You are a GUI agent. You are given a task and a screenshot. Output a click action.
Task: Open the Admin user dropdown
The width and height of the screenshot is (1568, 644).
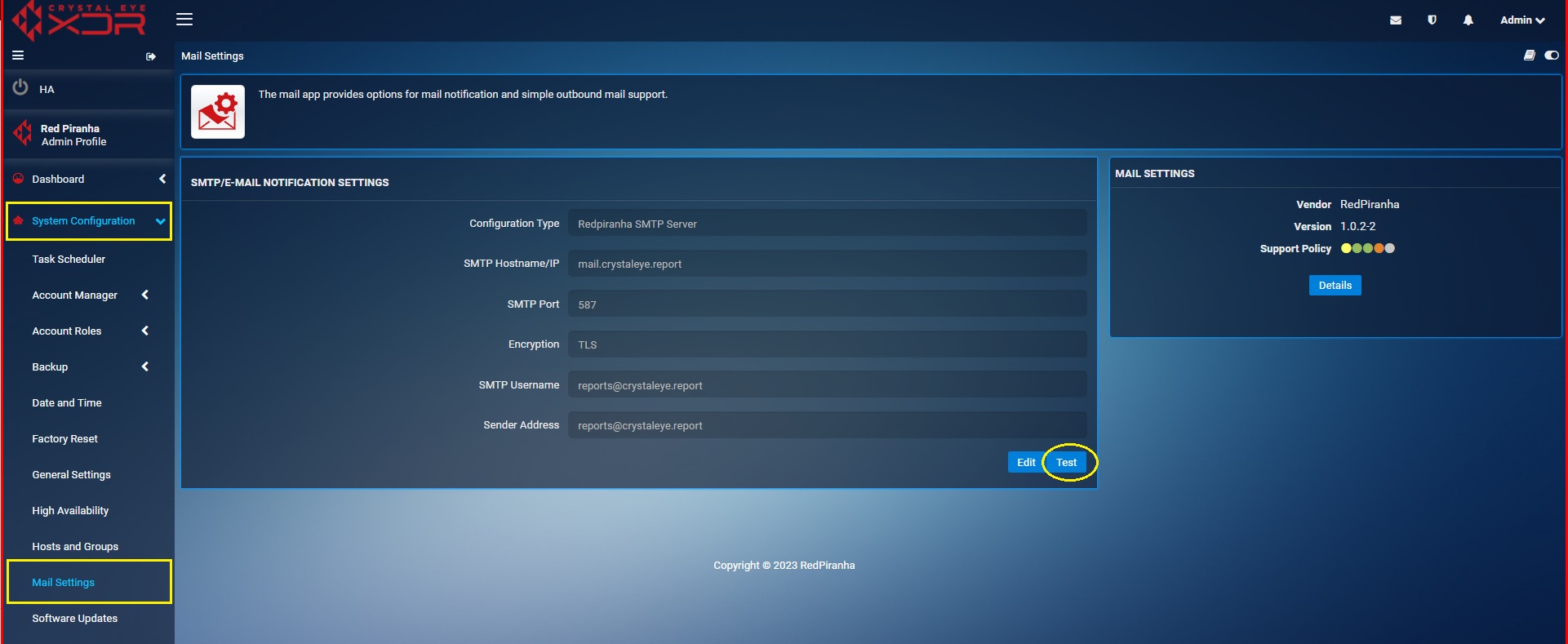pyautogui.click(x=1522, y=20)
